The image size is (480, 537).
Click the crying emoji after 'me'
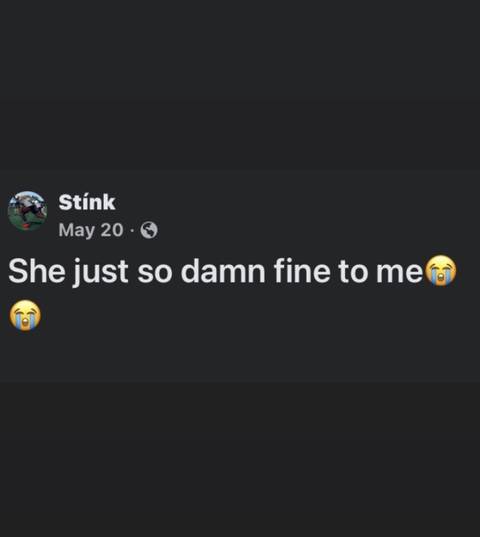[x=441, y=271]
